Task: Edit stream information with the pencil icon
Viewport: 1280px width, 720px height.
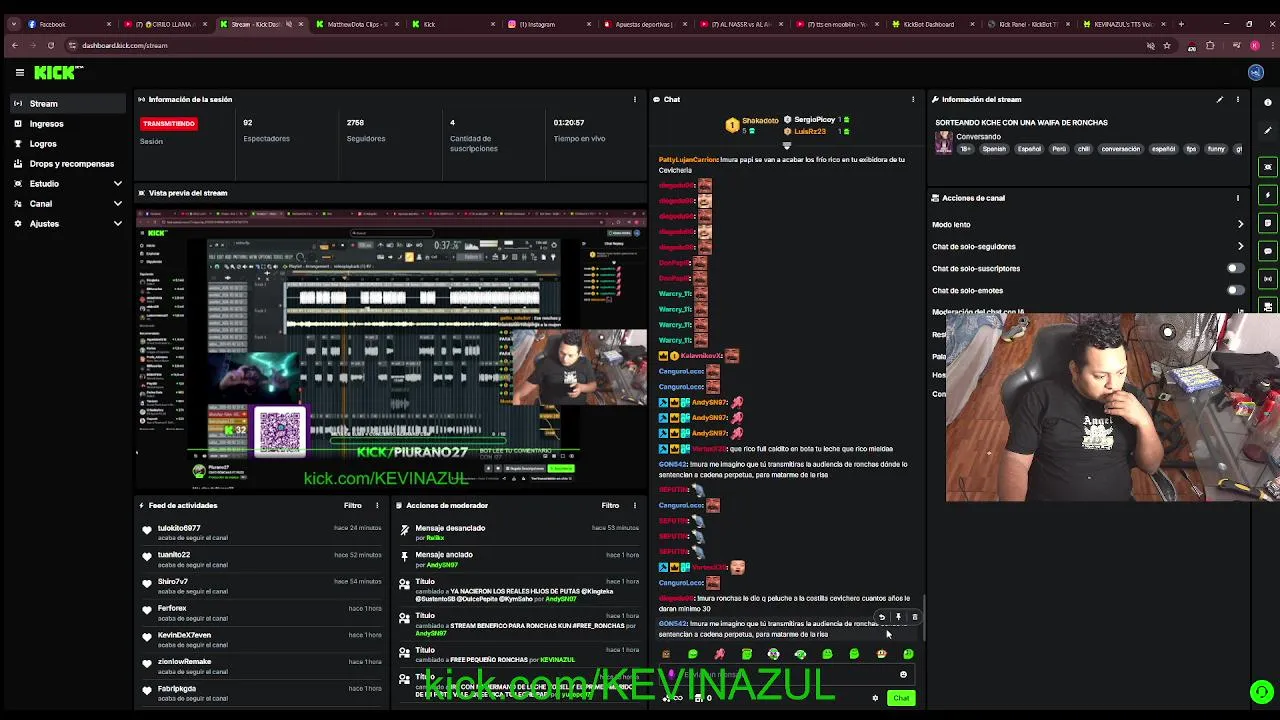Action: [1219, 99]
